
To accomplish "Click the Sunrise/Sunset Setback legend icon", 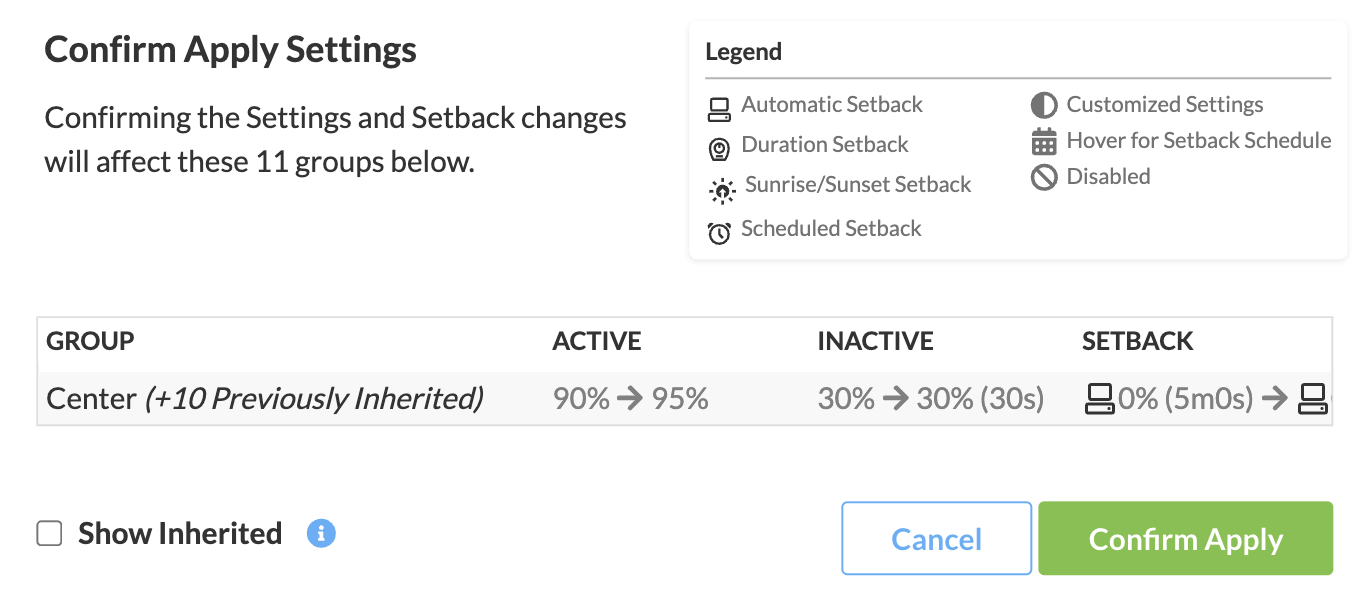I will point(721,189).
